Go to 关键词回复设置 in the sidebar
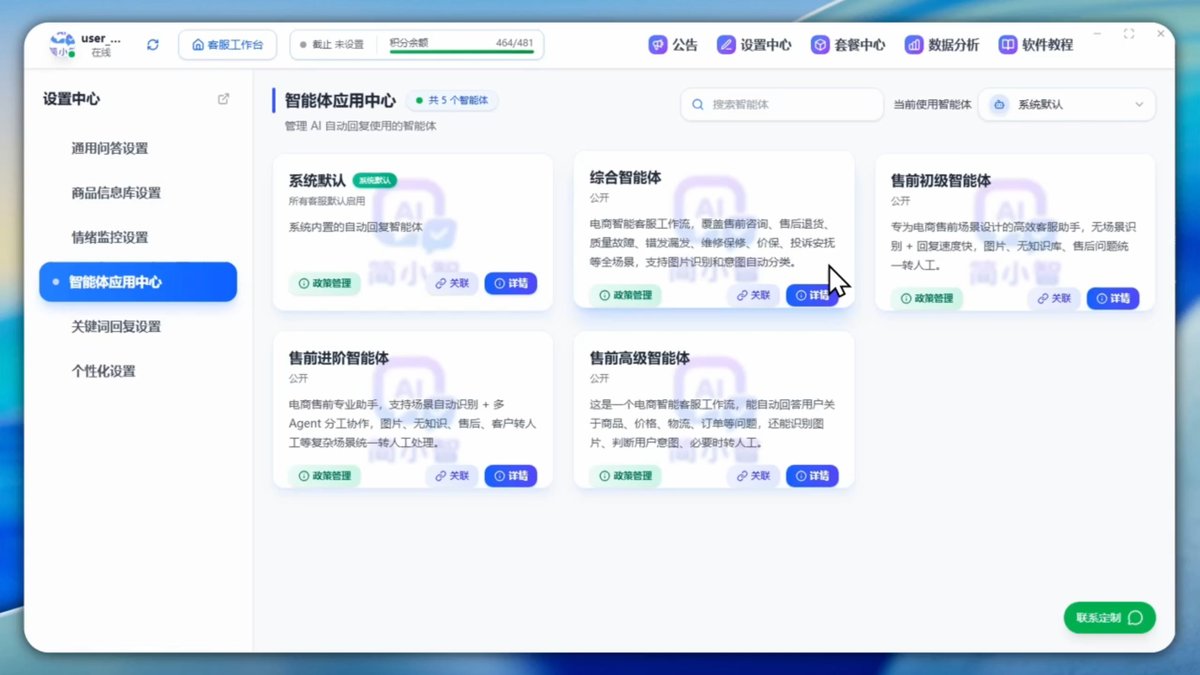Image resolution: width=1200 pixels, height=675 pixels. coord(116,326)
